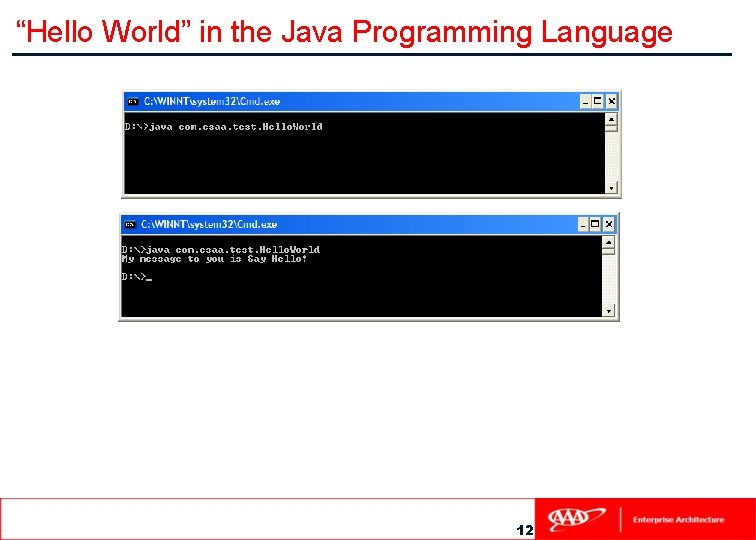Click the java command line in the upper window
756x540 pixels.
223,127
